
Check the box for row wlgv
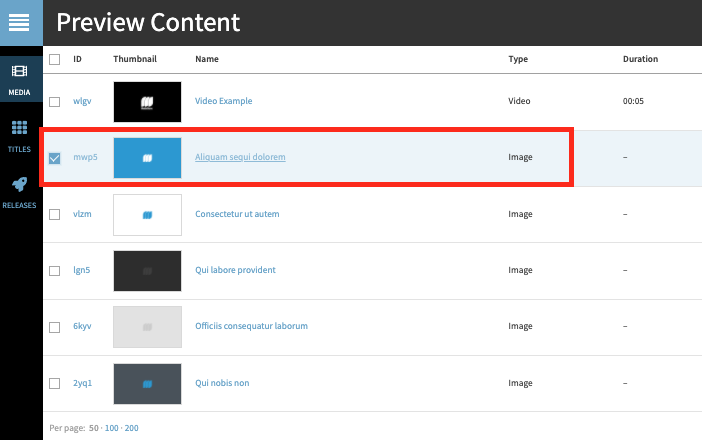tap(55, 101)
